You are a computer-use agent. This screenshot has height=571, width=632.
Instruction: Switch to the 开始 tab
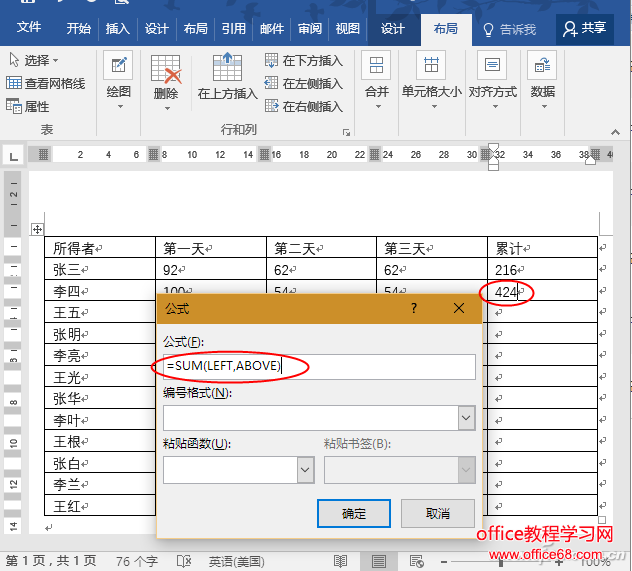(79, 28)
